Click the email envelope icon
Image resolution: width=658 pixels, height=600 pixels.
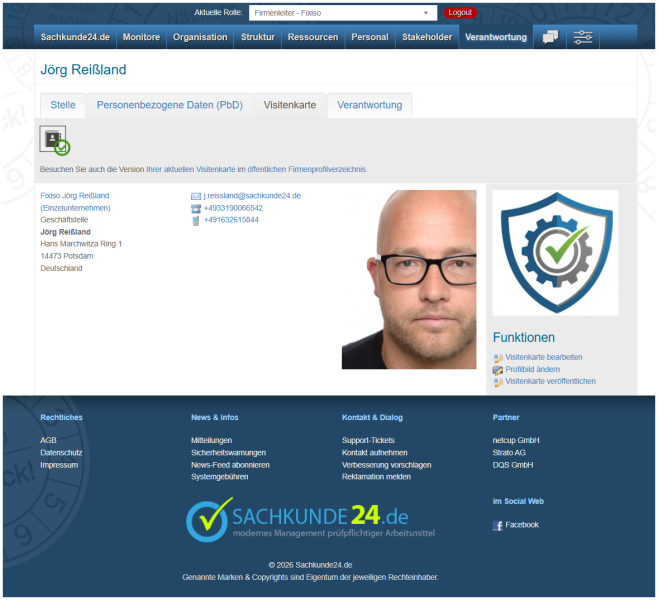coord(196,196)
